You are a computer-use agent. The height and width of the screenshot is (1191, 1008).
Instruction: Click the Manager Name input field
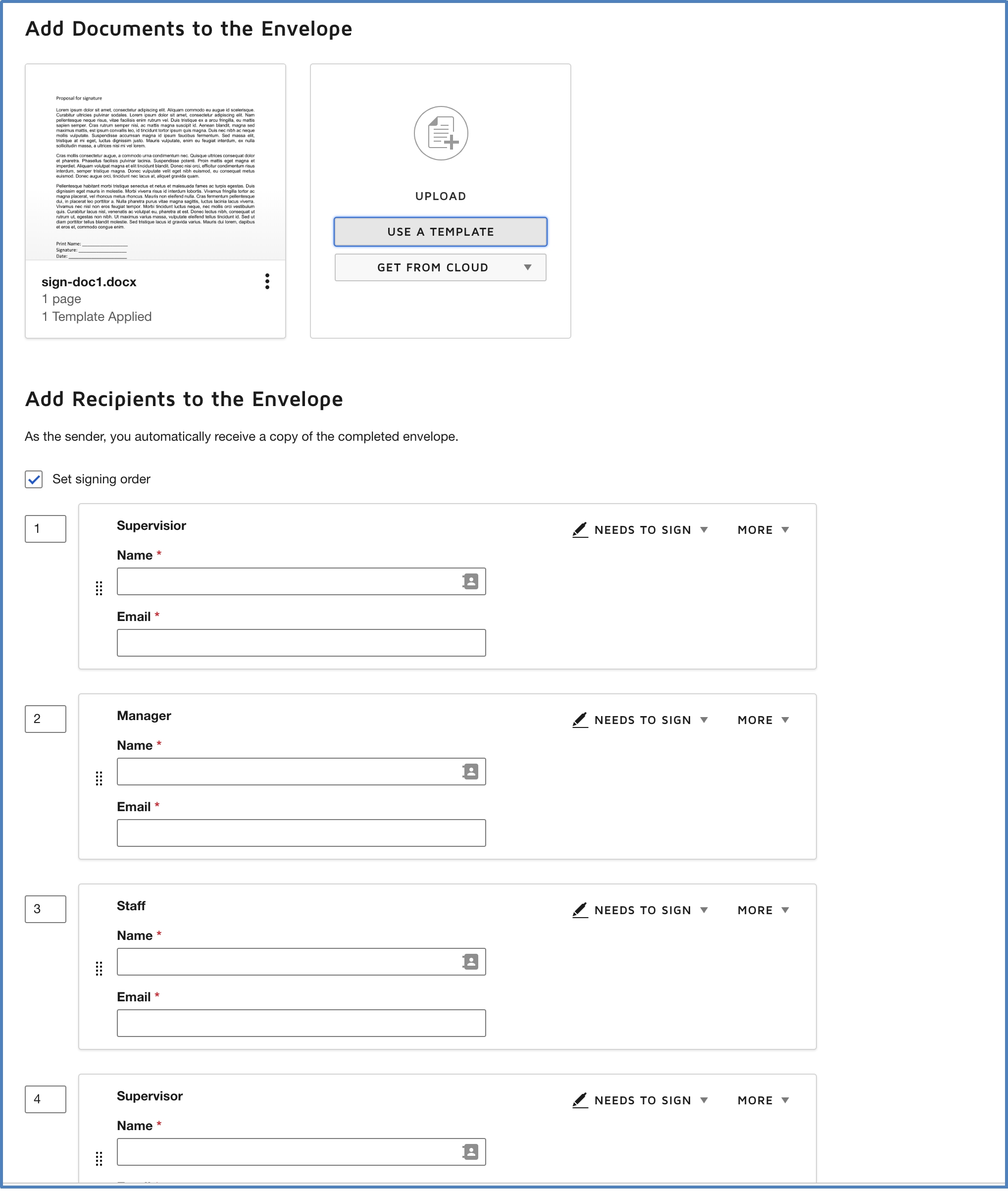(x=301, y=772)
